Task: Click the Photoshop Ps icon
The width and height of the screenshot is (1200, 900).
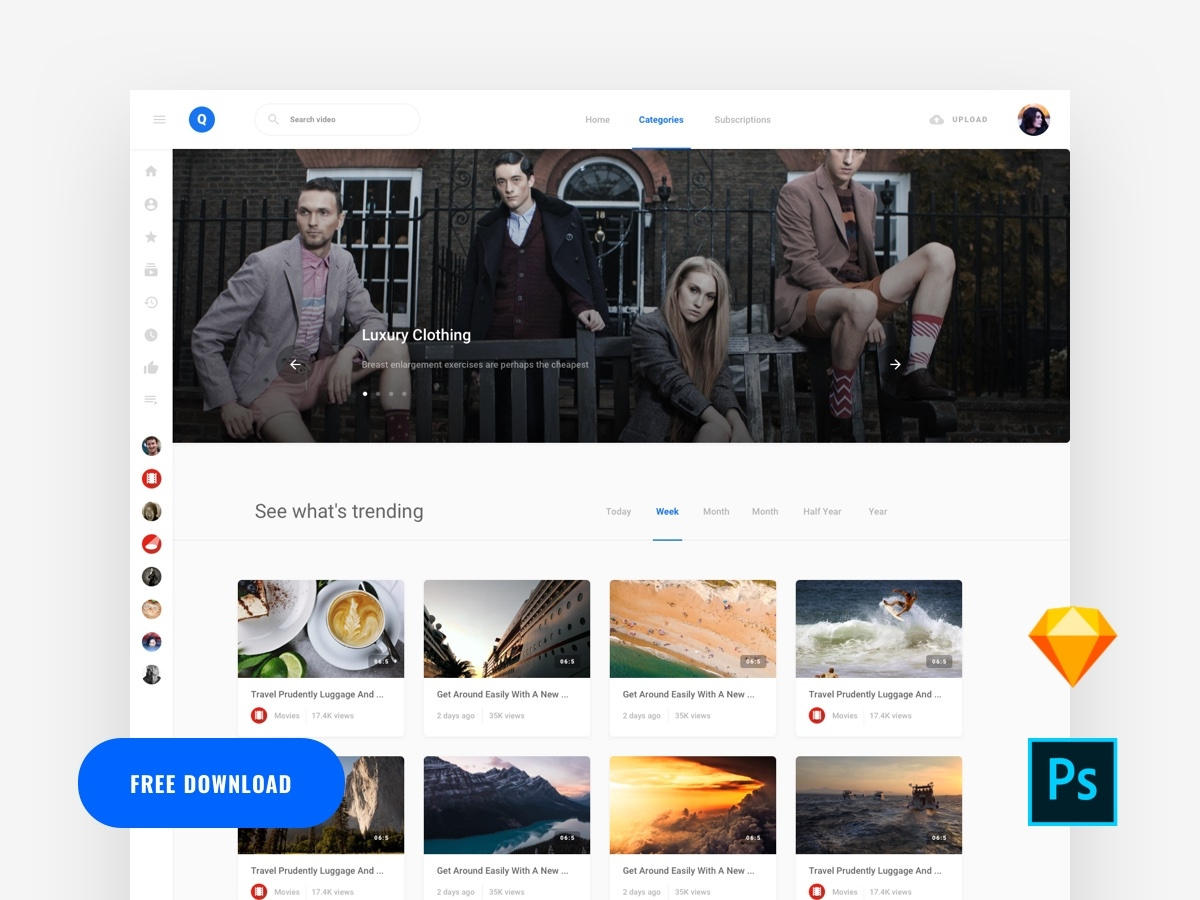Action: 1072,782
